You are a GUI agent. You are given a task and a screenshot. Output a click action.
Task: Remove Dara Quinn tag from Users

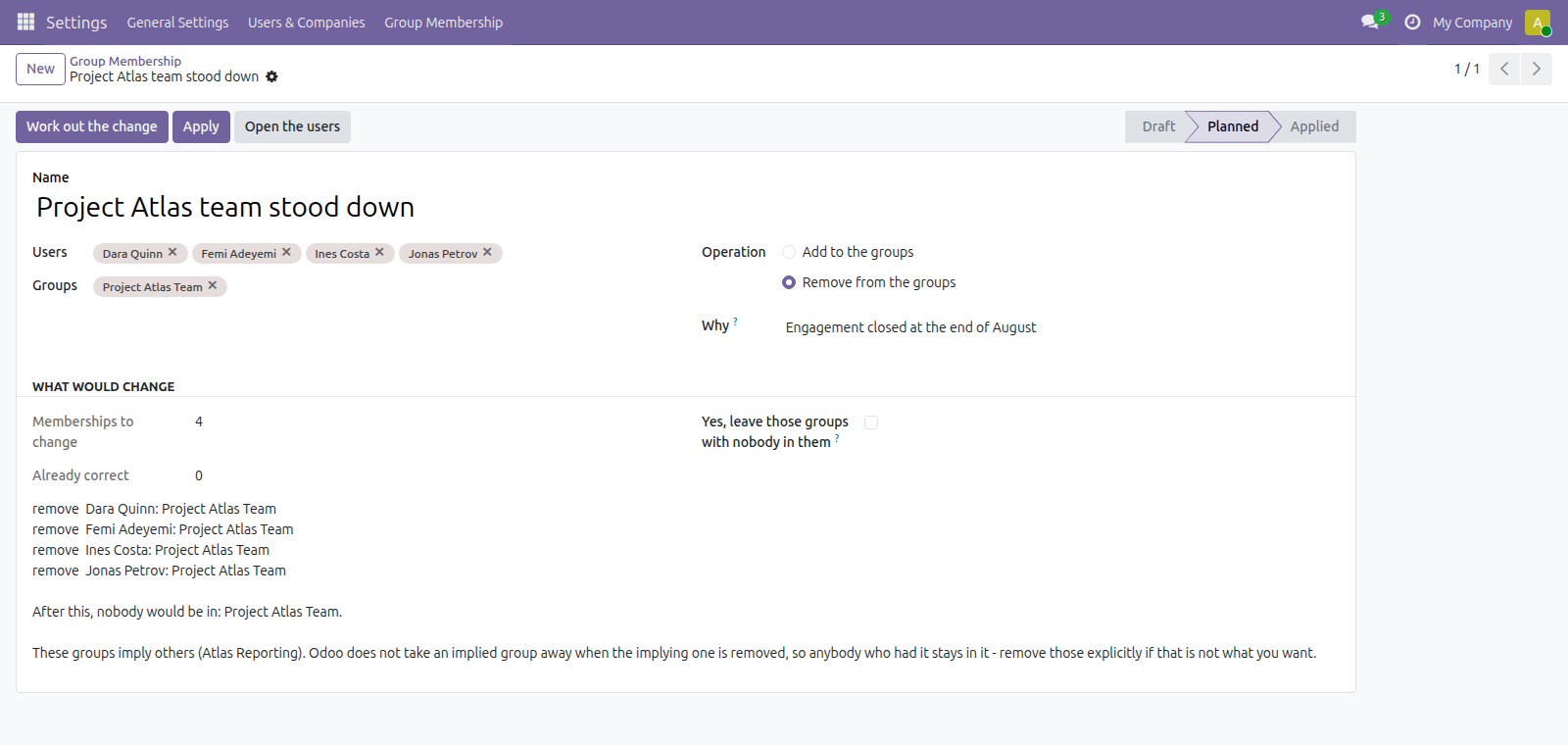(172, 252)
